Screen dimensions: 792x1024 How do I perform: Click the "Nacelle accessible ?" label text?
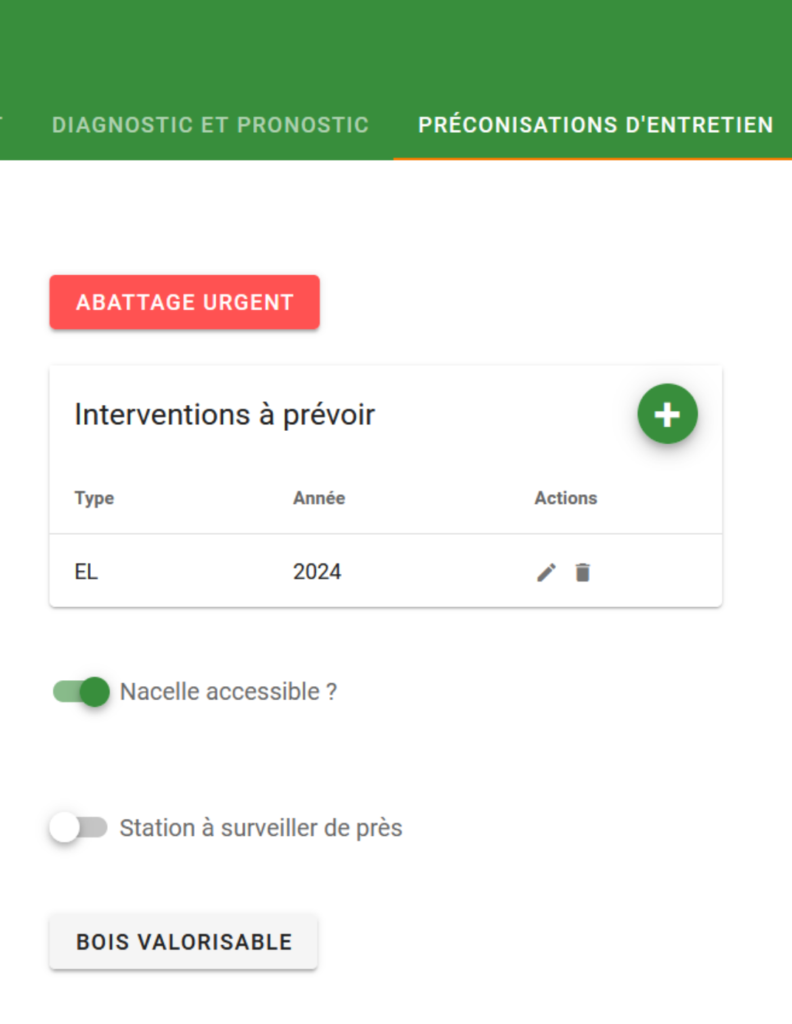coord(229,692)
